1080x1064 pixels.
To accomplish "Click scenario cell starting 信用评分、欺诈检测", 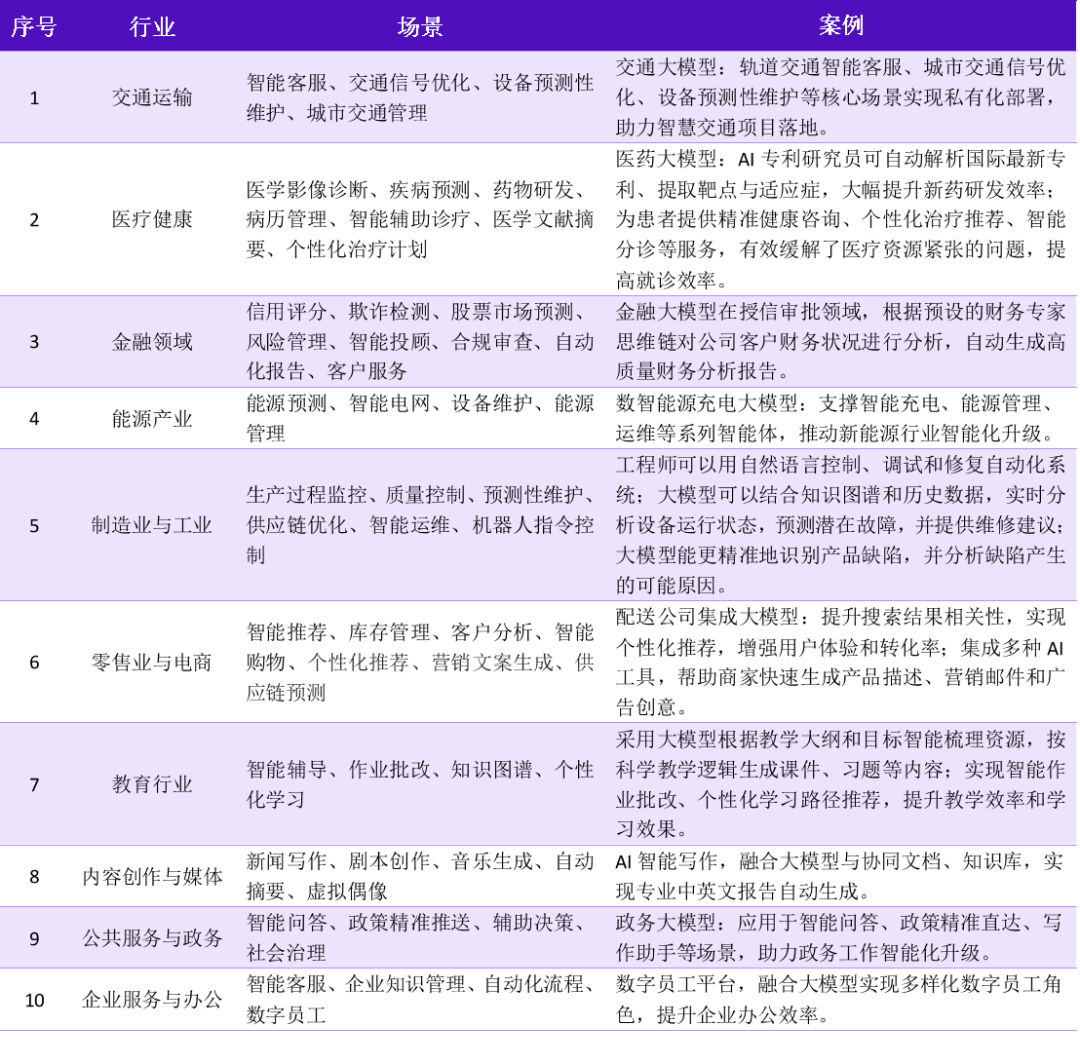I will [x=420, y=342].
